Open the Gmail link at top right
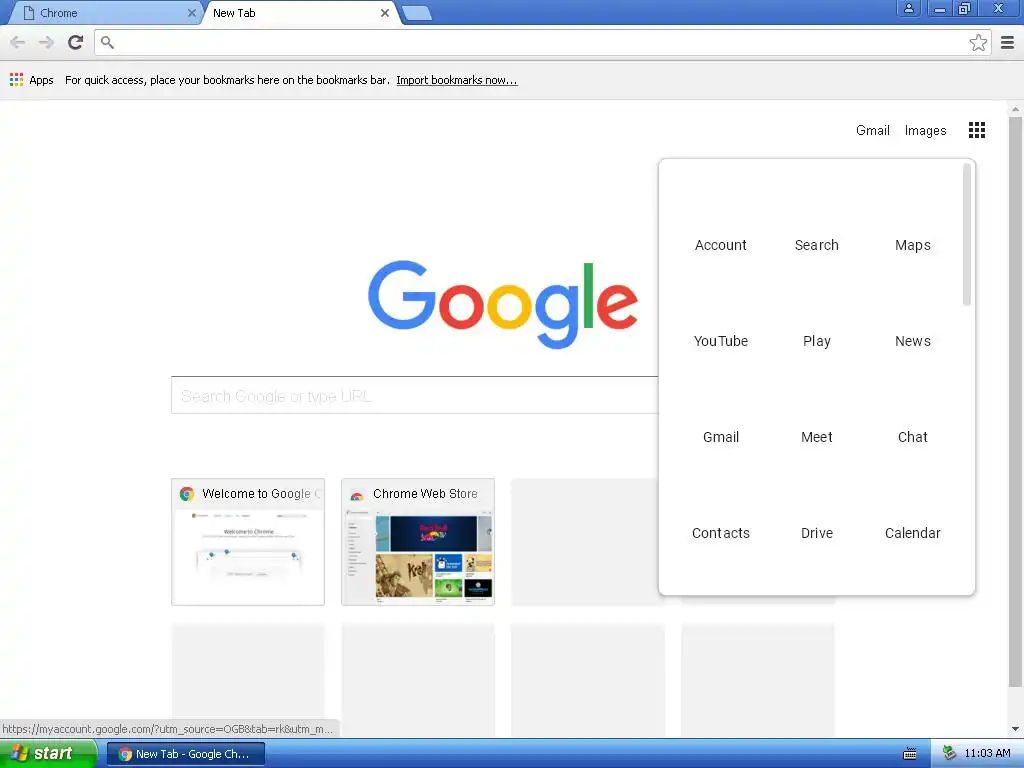The image size is (1024, 768). point(872,130)
